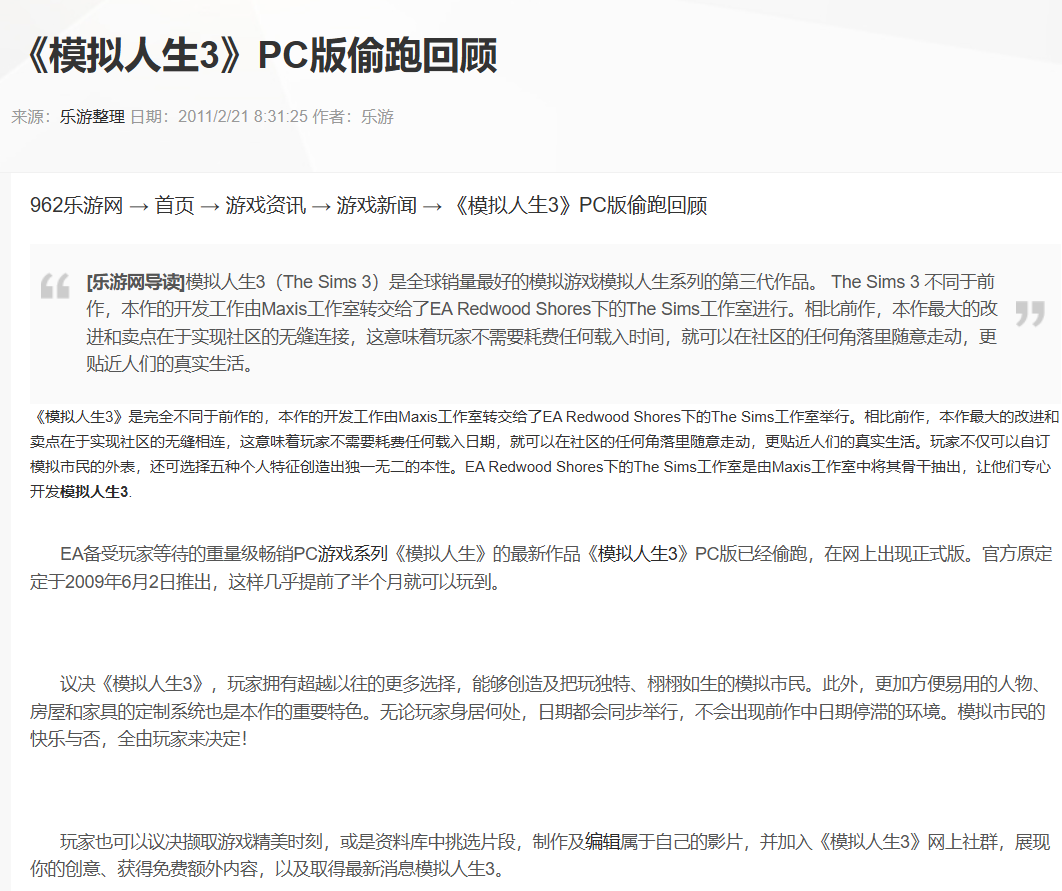Click the breadcrumb's final 《模拟人生3》PC版偷跑回顾 entry
The width and height of the screenshot is (1062, 891).
pos(578,204)
